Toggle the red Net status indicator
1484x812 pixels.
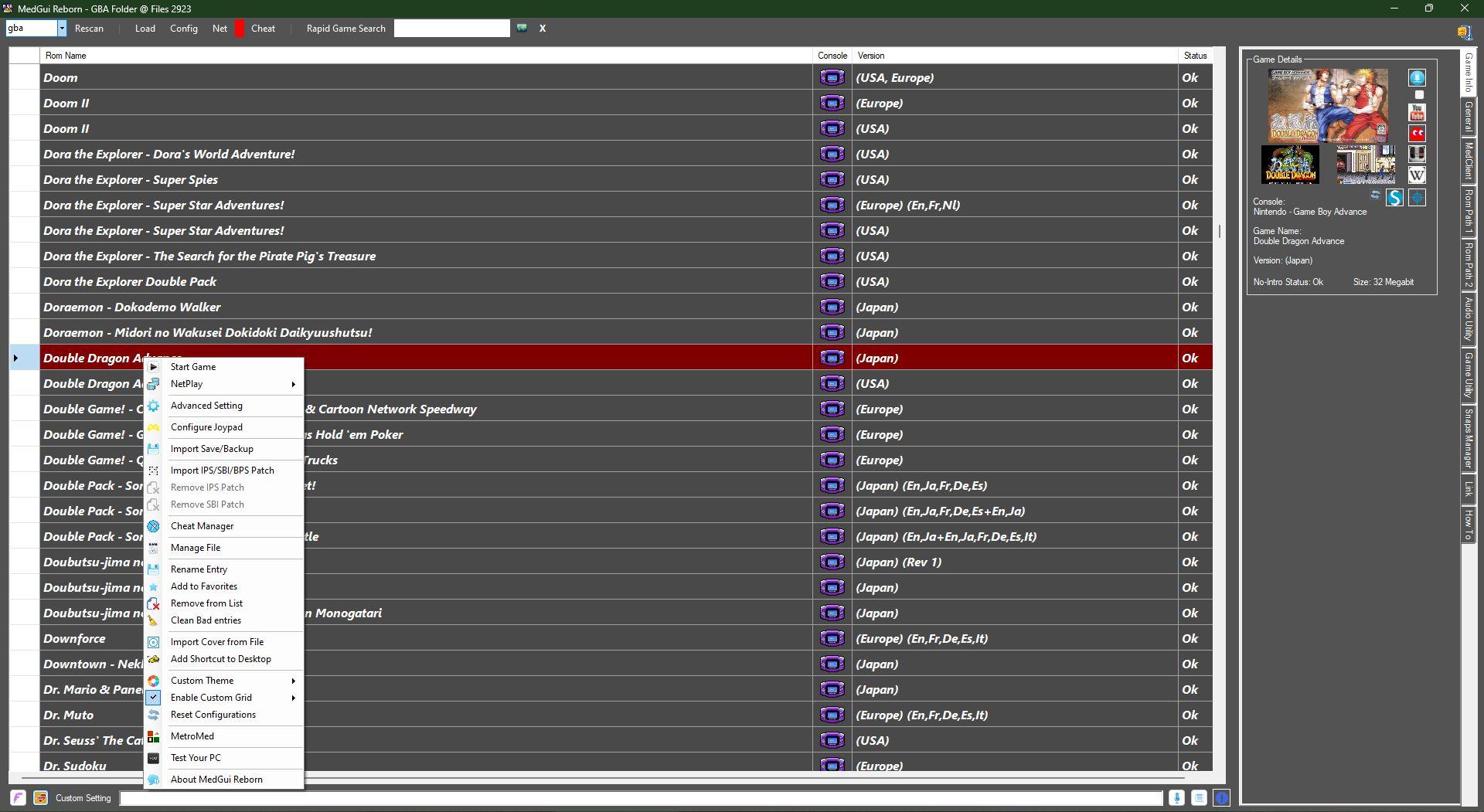(x=240, y=29)
